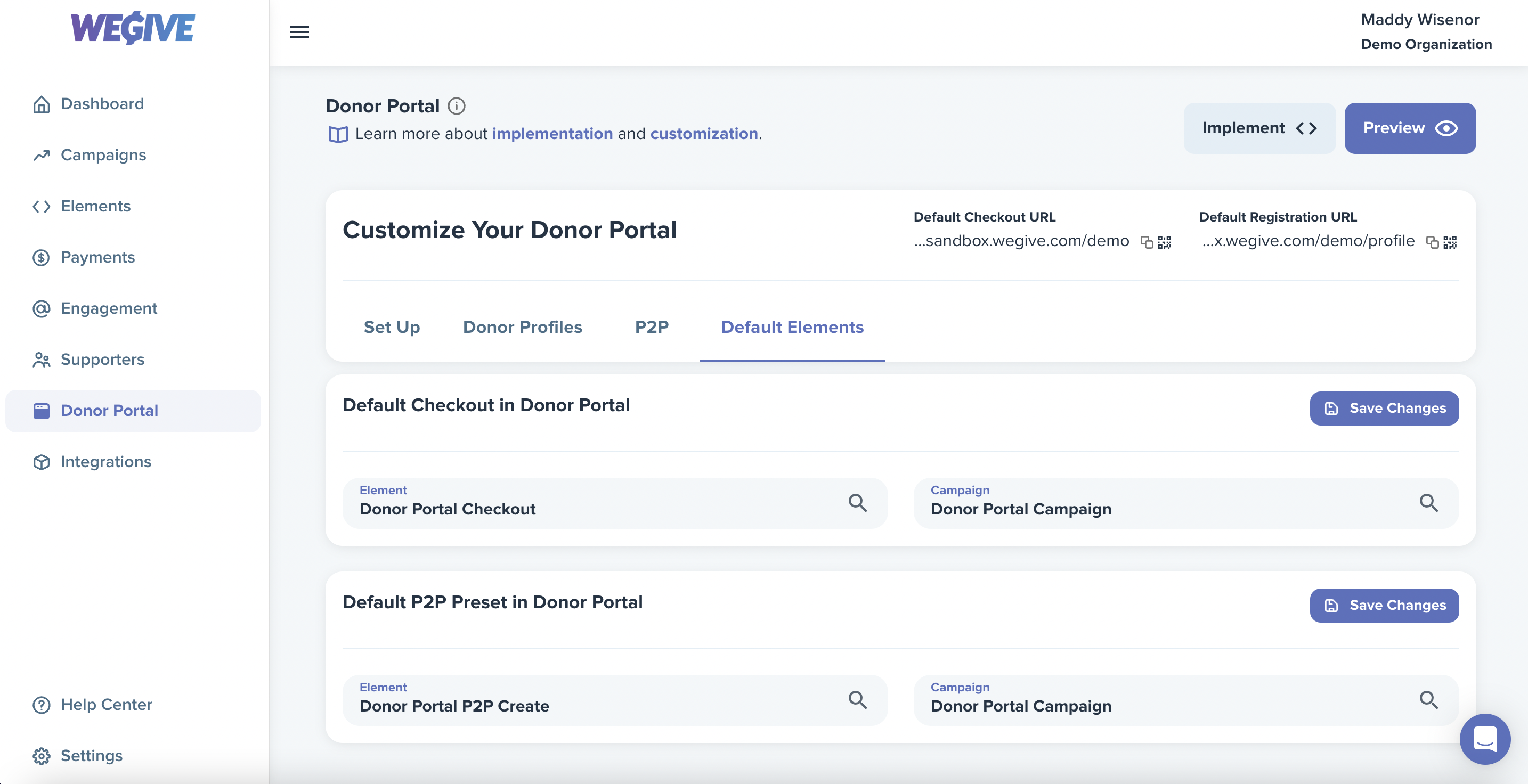This screenshot has height=784, width=1528.
Task: Open Settings in sidebar
Action: 133,756
